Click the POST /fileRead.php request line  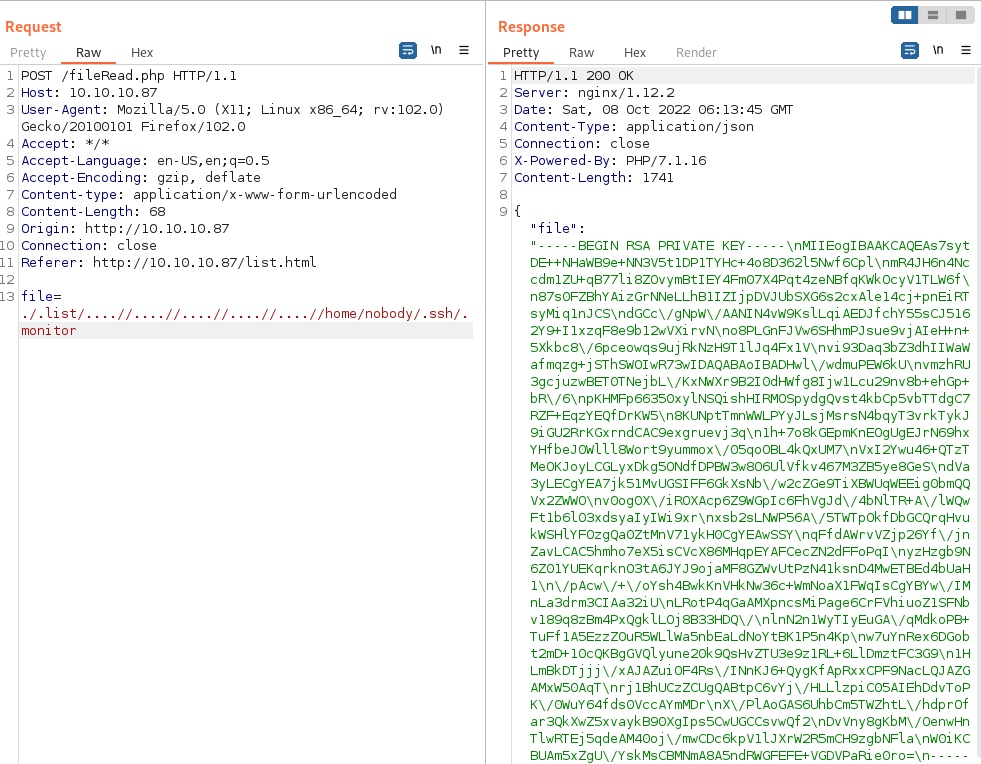click(129, 76)
